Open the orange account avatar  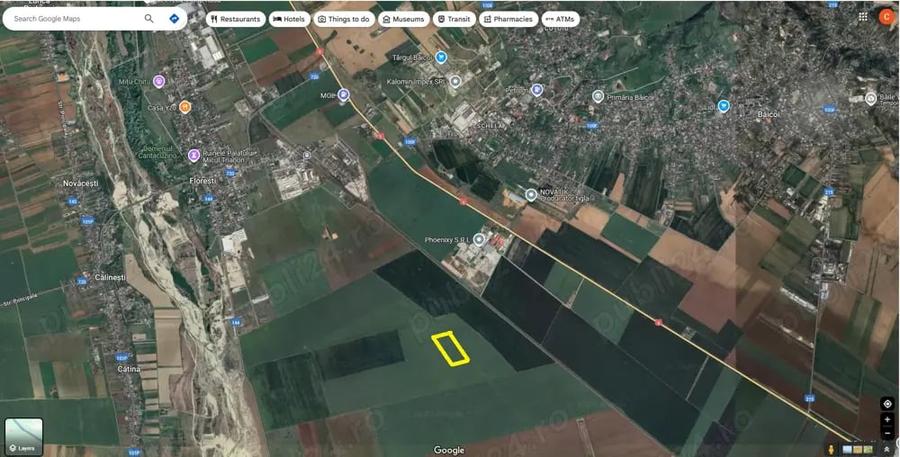(x=886, y=17)
